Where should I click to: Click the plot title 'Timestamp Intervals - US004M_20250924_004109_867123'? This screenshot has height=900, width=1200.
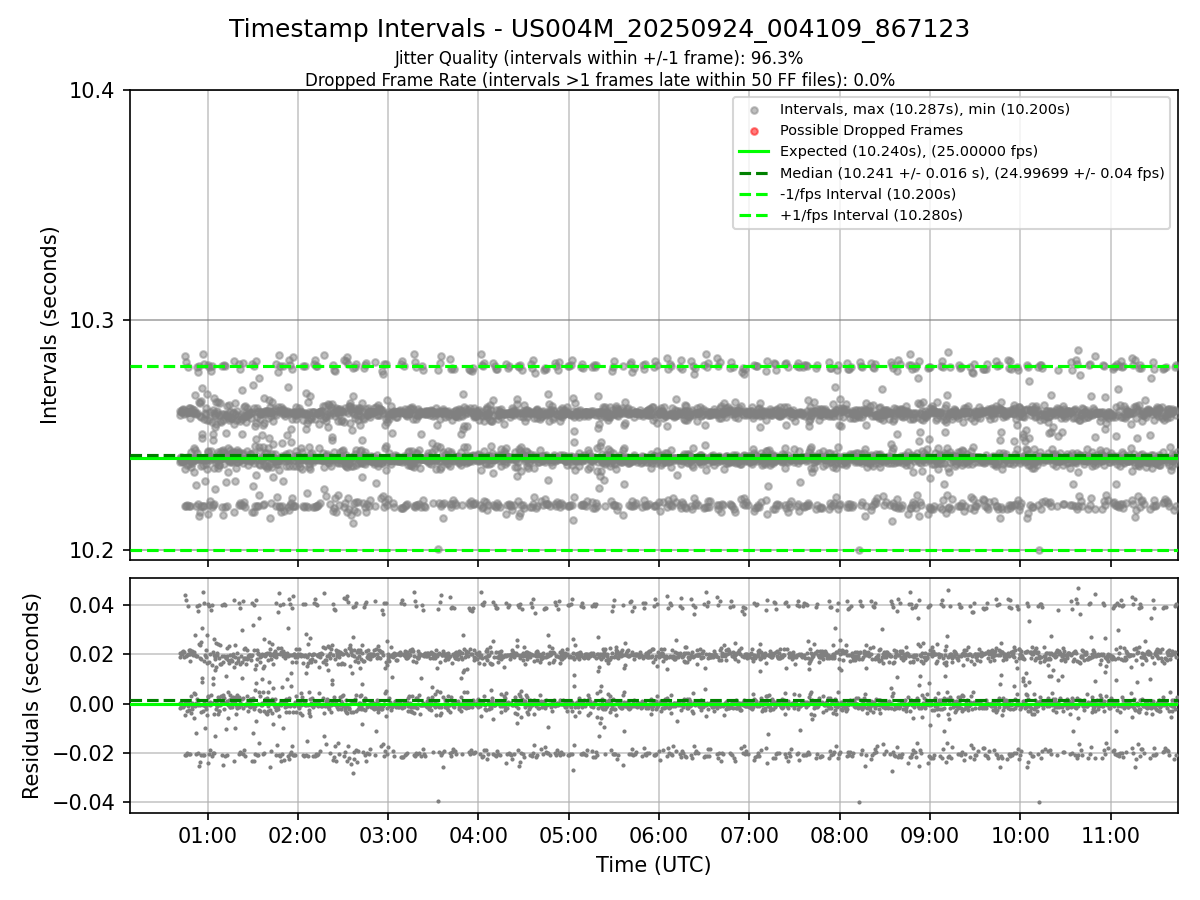pyautogui.click(x=599, y=29)
